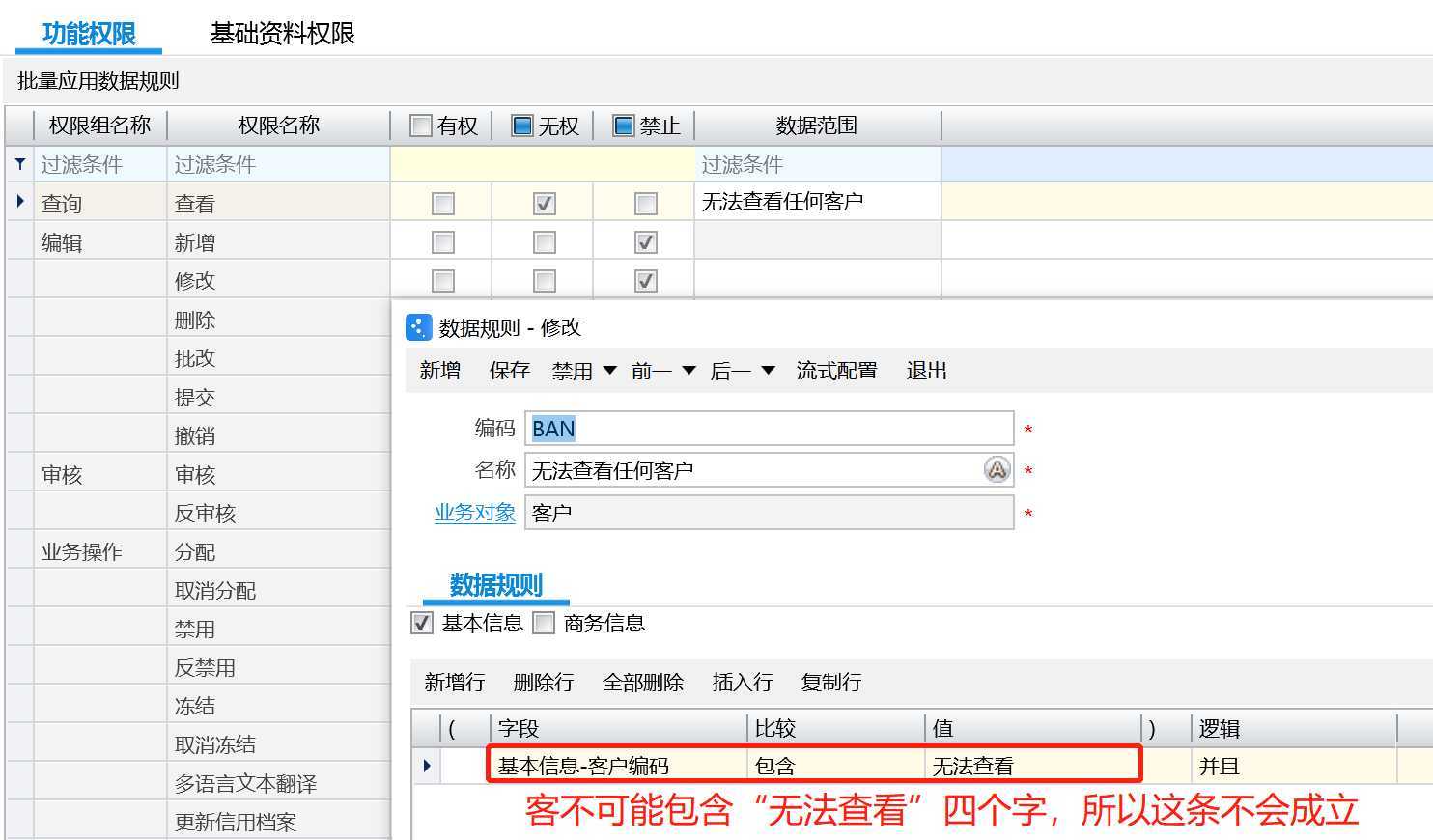Screen dimensions: 1433x840
Task: Click the 比较 cell 包含
Action: pos(836,766)
